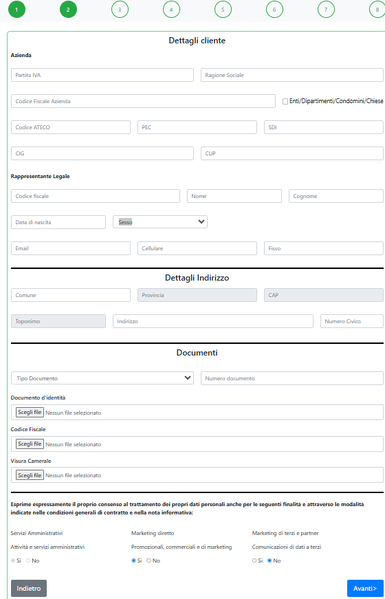Screen dimensions: 385x599
Task: Select No for Marketing di terzi
Action: click(x=269, y=561)
